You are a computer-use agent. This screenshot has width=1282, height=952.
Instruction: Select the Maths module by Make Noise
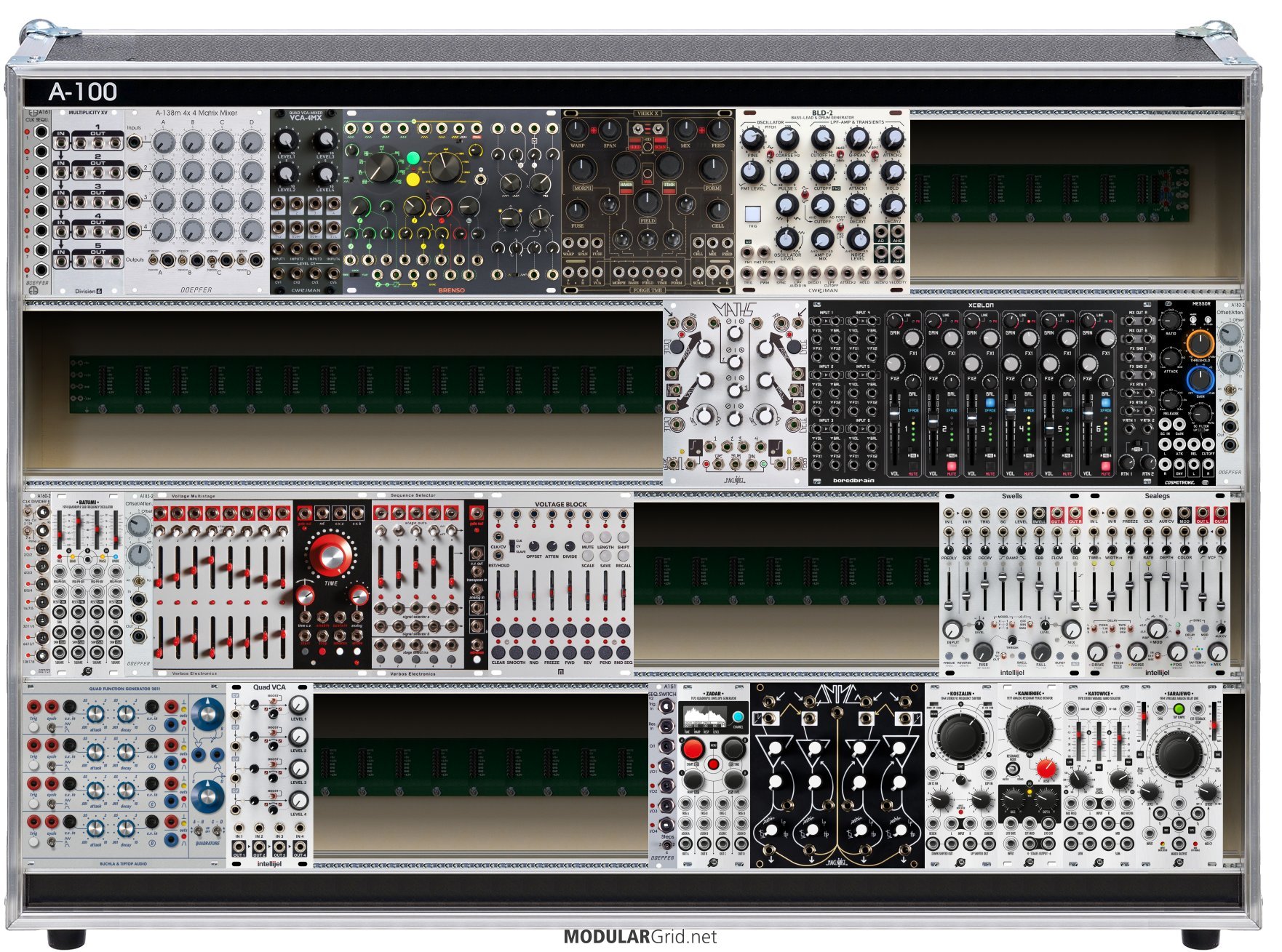click(735, 393)
